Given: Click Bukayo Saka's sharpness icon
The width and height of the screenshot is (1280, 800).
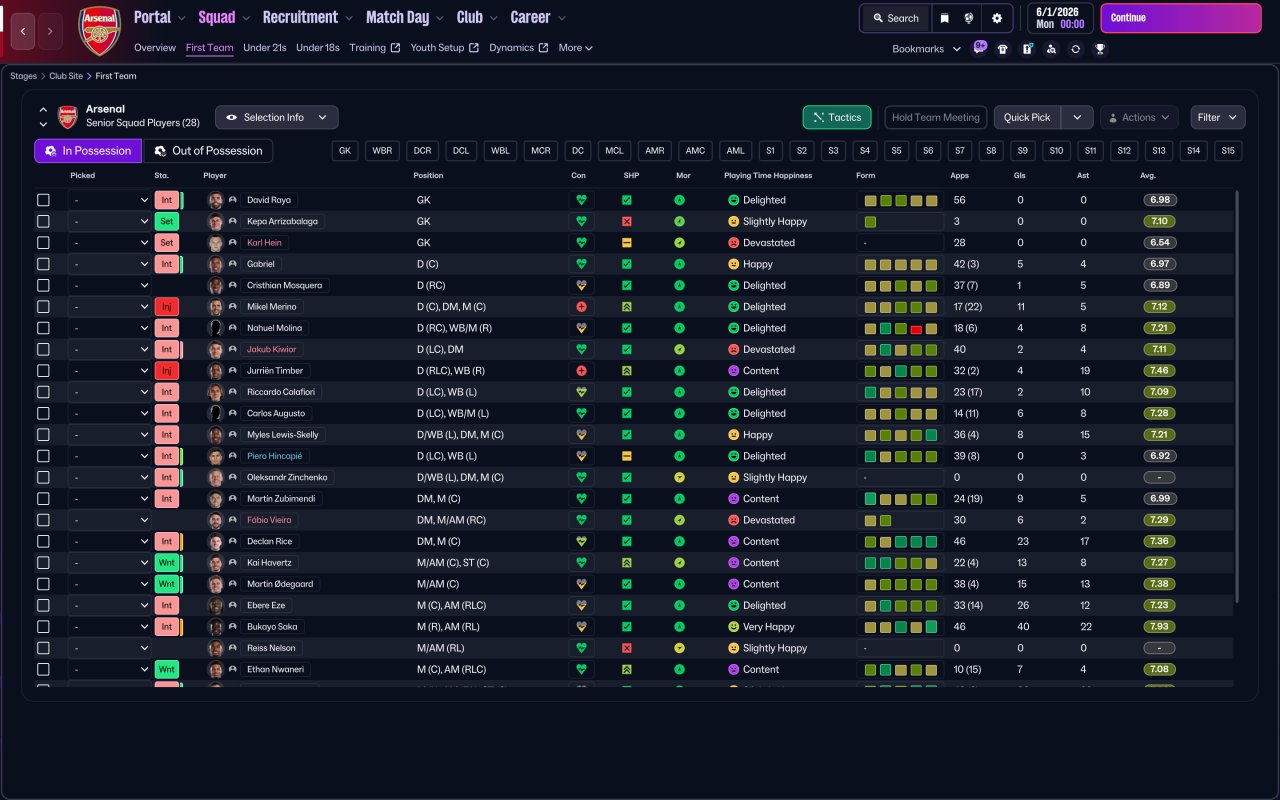Looking at the screenshot, I should coord(627,627).
